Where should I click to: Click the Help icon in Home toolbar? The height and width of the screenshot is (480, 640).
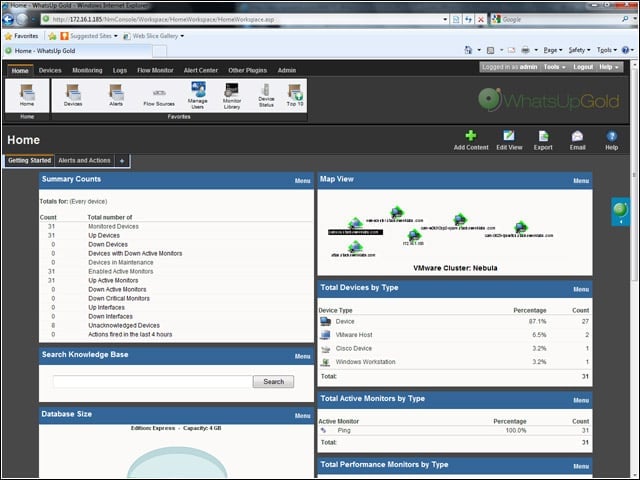pos(611,140)
